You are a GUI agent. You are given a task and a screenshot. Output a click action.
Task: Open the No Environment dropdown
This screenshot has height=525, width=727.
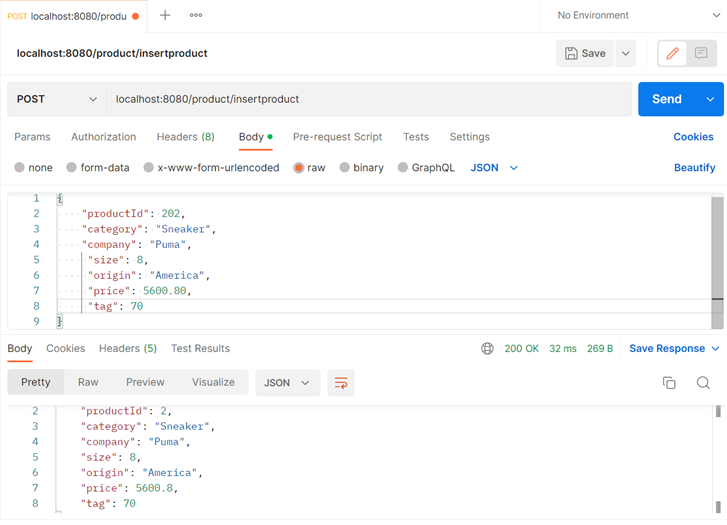pos(638,15)
